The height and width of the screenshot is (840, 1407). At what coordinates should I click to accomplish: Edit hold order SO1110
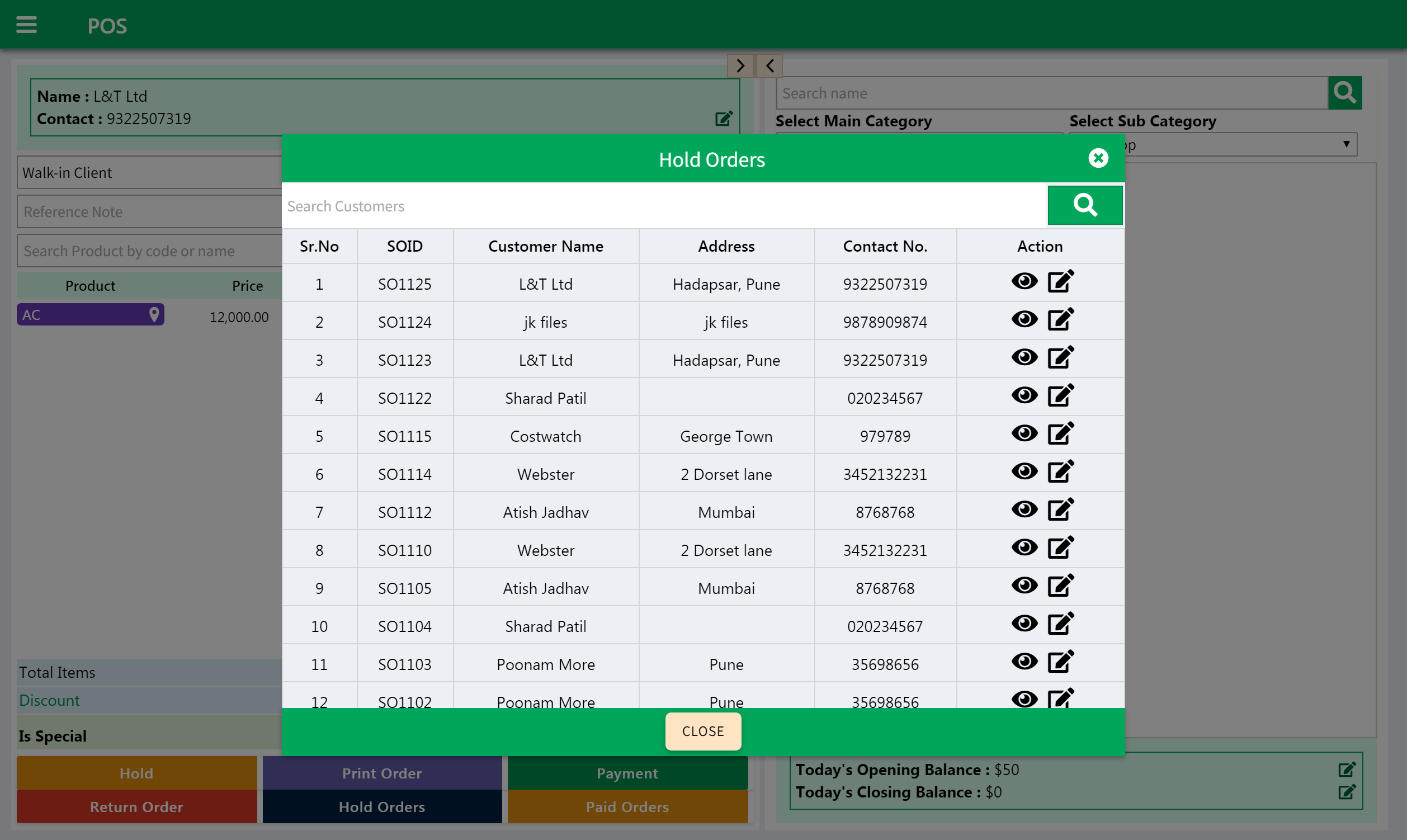pos(1060,548)
